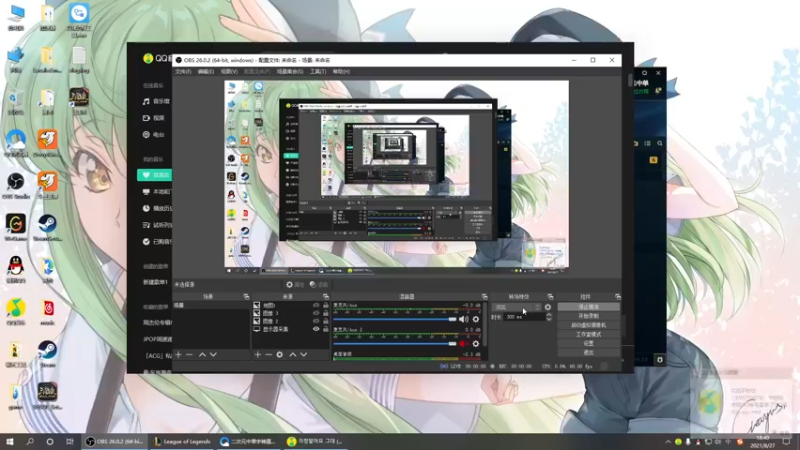Open the Scene Collection menu in OBS
The width and height of the screenshot is (800, 450).
[290, 72]
